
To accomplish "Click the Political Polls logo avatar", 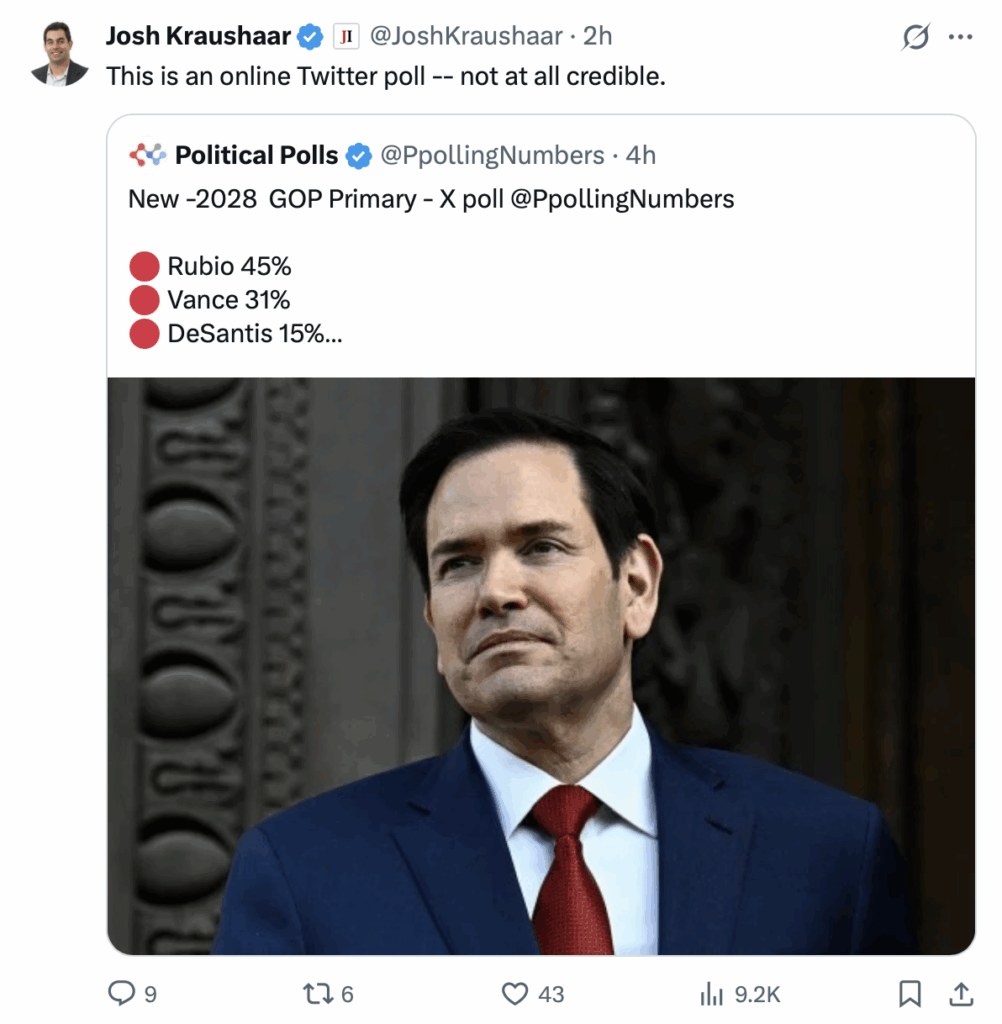I will 146,155.
